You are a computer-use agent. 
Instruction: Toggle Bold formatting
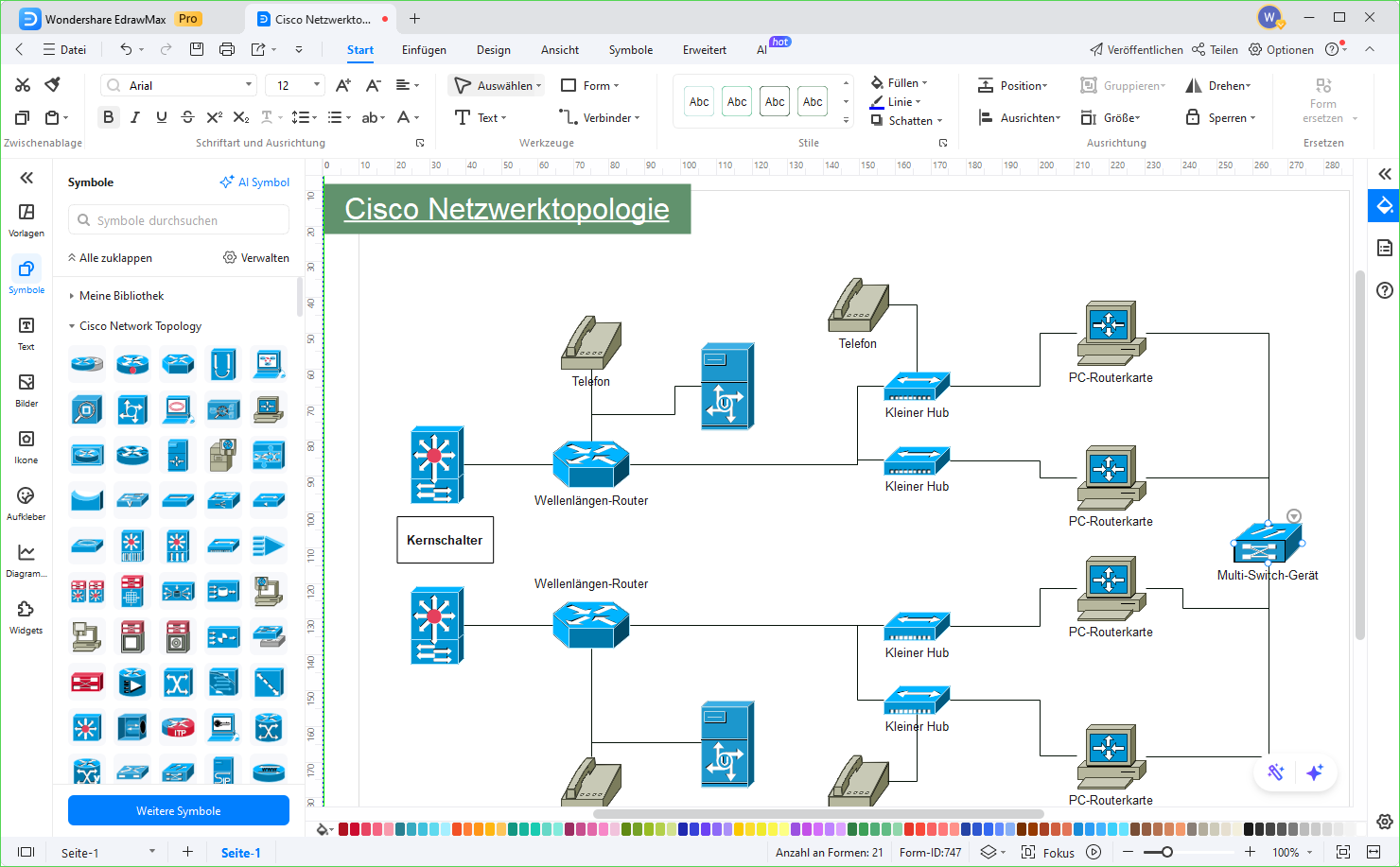coord(109,117)
